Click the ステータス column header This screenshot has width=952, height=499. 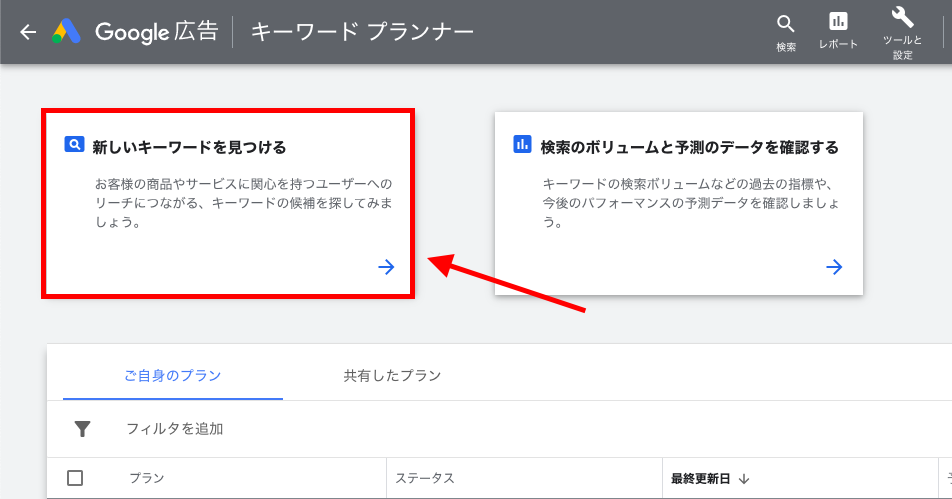tap(425, 478)
